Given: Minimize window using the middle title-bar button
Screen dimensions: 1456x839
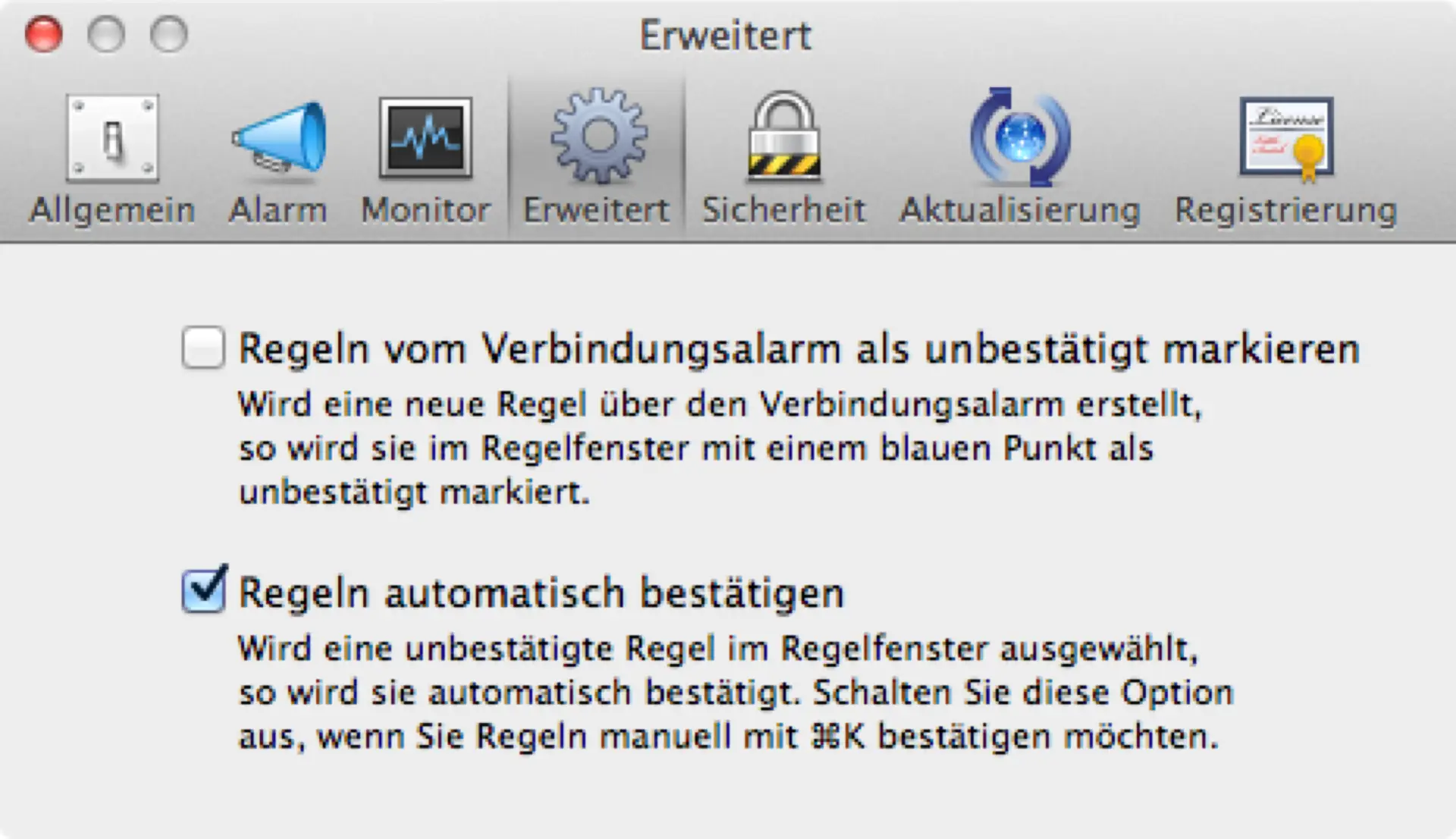Looking at the screenshot, I should pos(105,34).
